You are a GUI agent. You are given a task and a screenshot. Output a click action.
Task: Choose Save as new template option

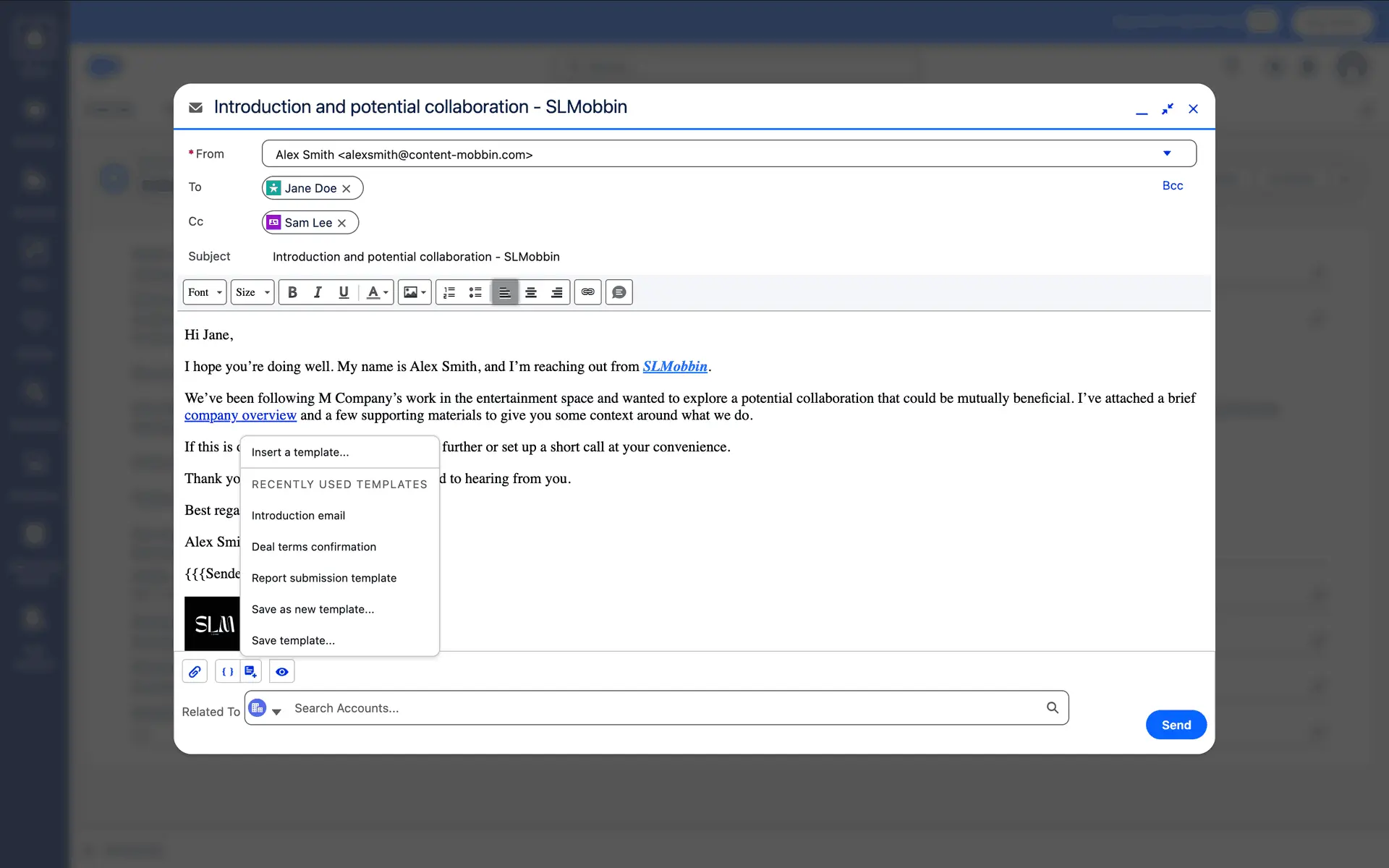(313, 609)
